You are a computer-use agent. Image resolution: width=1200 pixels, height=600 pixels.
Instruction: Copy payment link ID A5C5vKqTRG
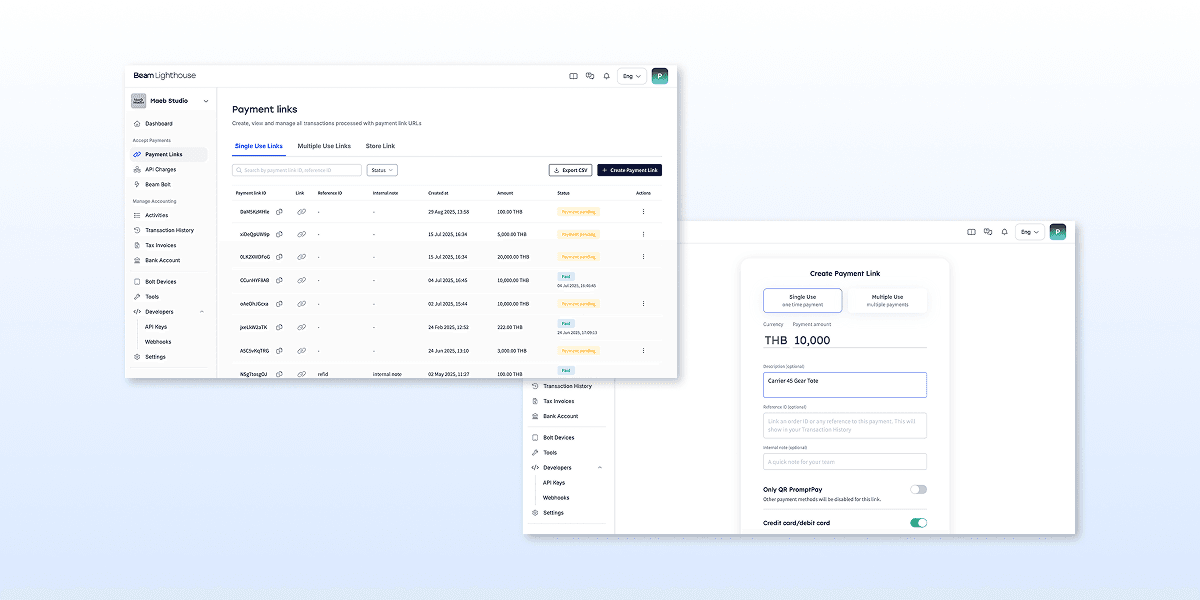279,351
